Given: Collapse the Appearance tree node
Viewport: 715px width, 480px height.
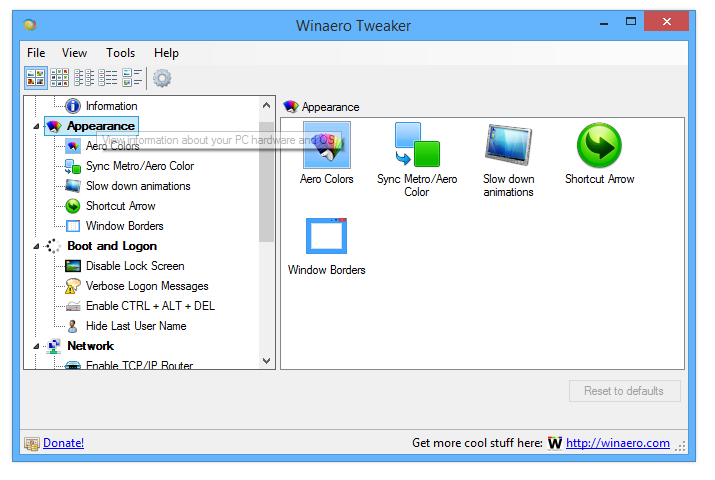Looking at the screenshot, I should (36, 127).
